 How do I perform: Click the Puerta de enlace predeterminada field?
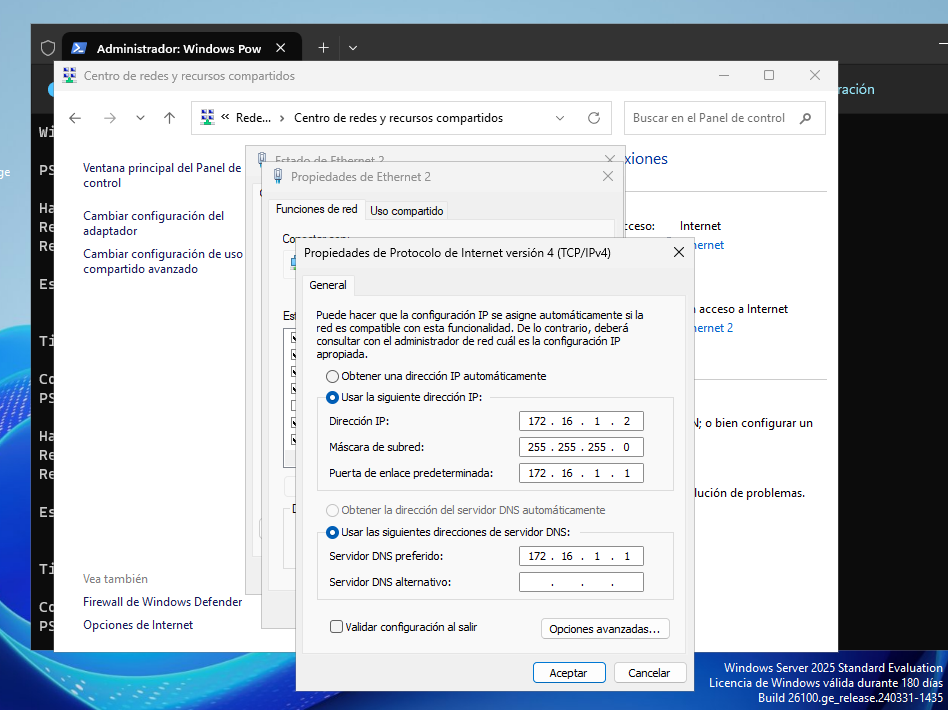581,473
